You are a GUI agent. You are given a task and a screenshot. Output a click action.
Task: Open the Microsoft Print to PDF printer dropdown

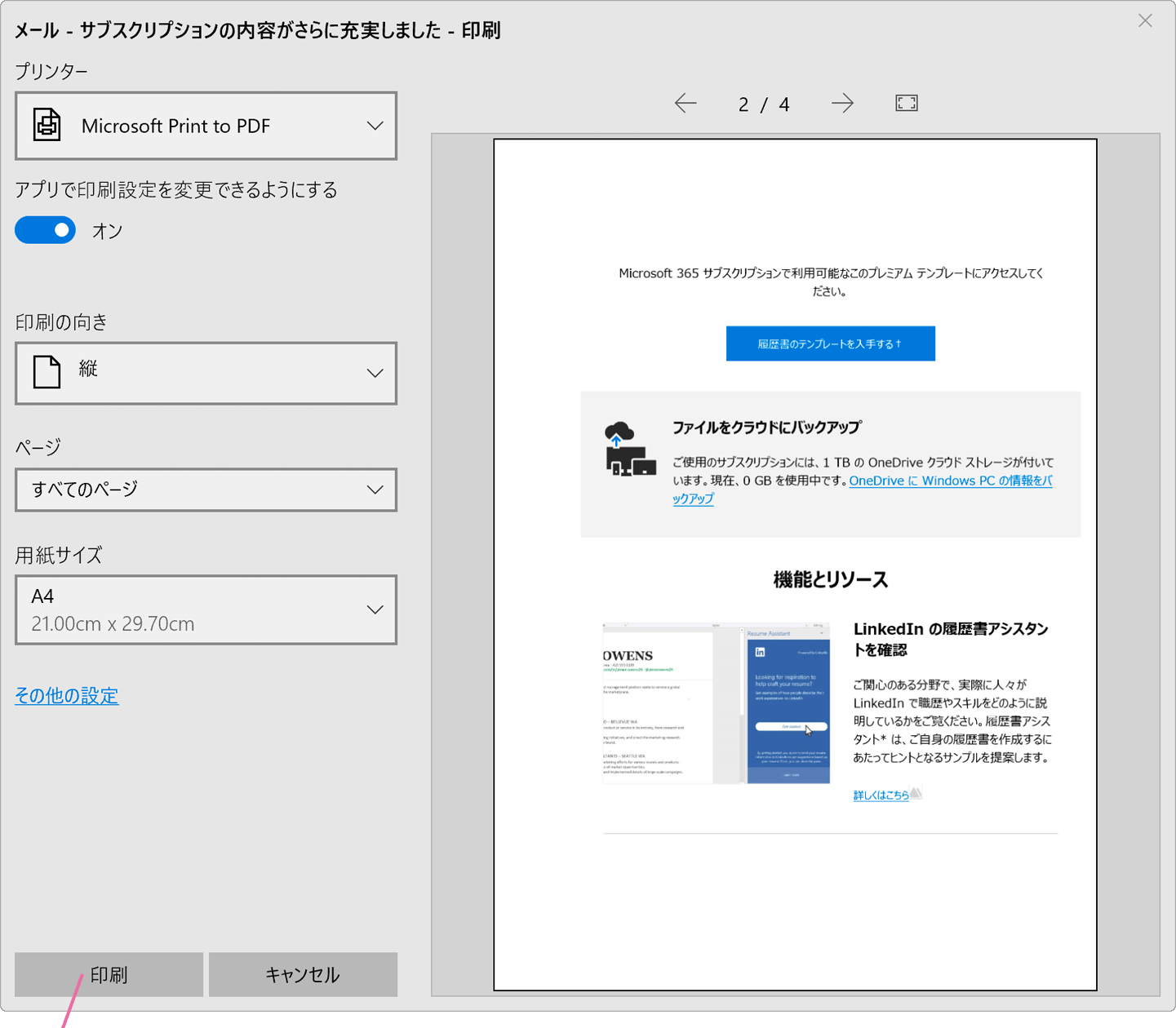tap(206, 126)
